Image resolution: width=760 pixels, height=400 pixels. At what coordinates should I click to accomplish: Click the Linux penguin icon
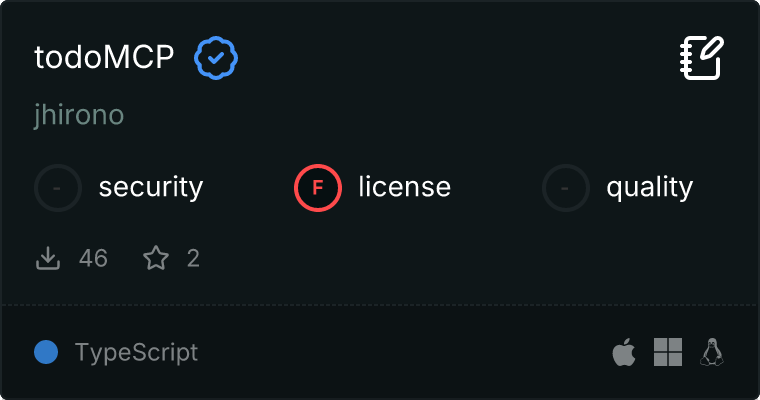tap(712, 352)
